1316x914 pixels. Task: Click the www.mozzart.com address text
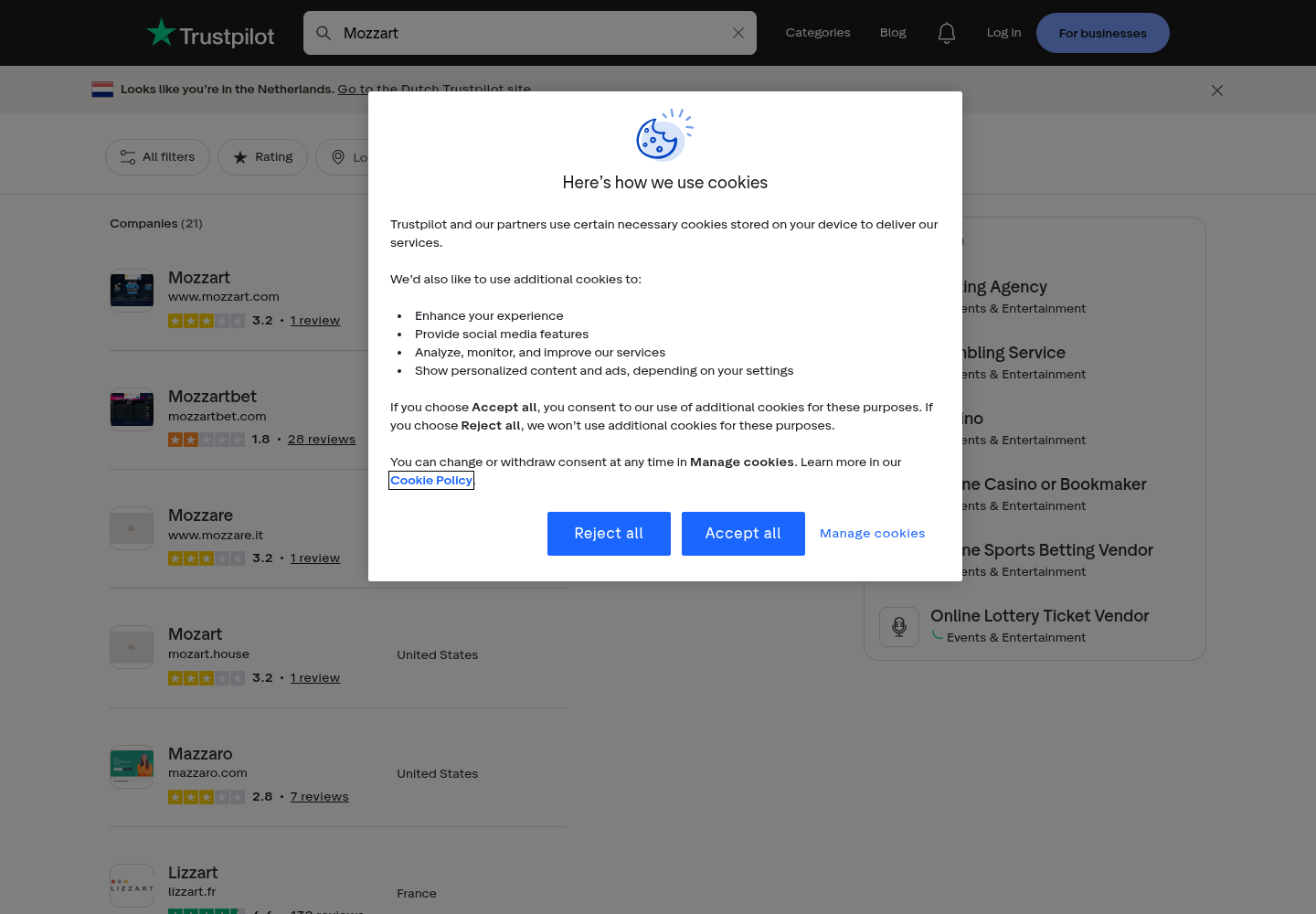(x=224, y=297)
